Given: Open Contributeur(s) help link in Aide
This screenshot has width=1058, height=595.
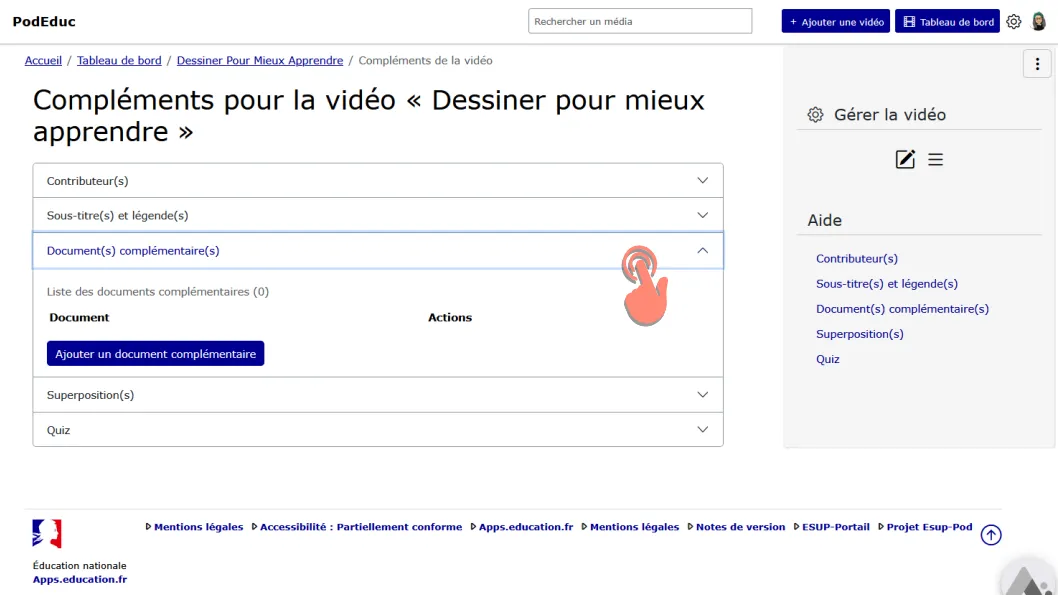Looking at the screenshot, I should coord(857,258).
